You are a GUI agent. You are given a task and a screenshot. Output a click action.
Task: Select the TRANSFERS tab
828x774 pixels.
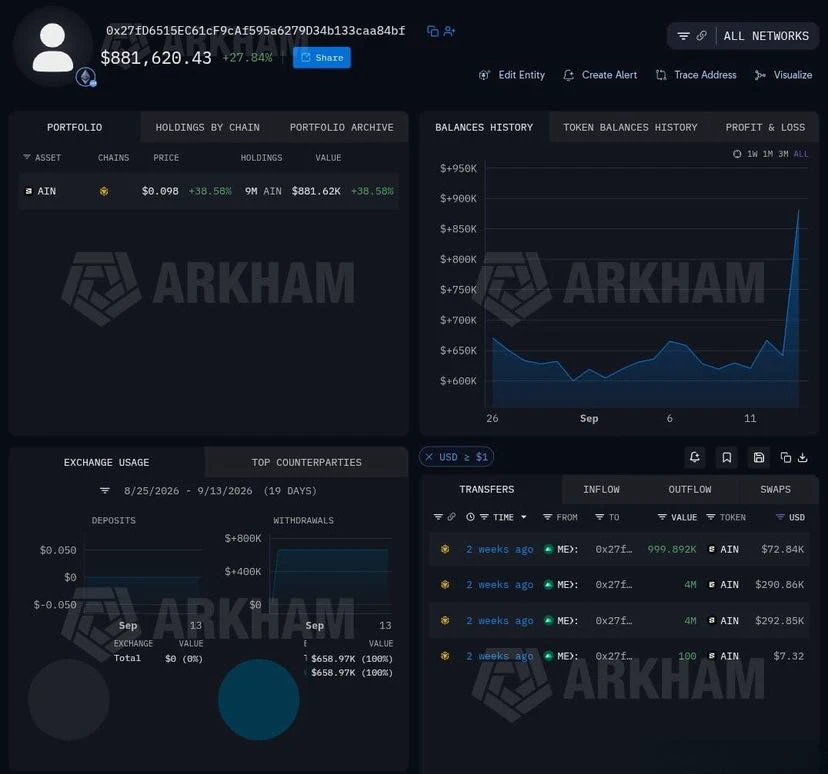(486, 489)
